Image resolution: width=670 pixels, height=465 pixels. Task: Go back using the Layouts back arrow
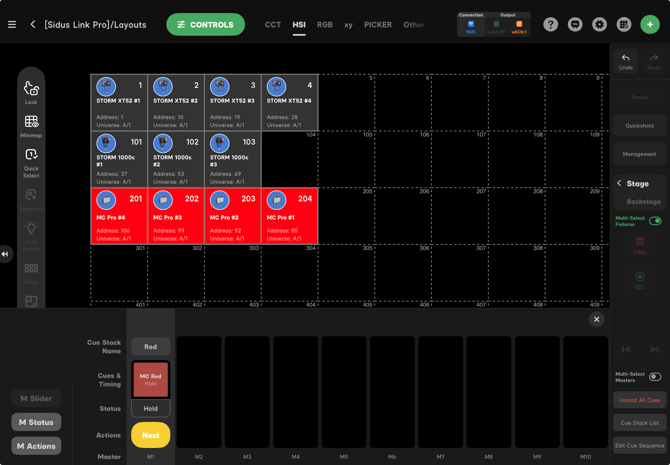(x=33, y=24)
